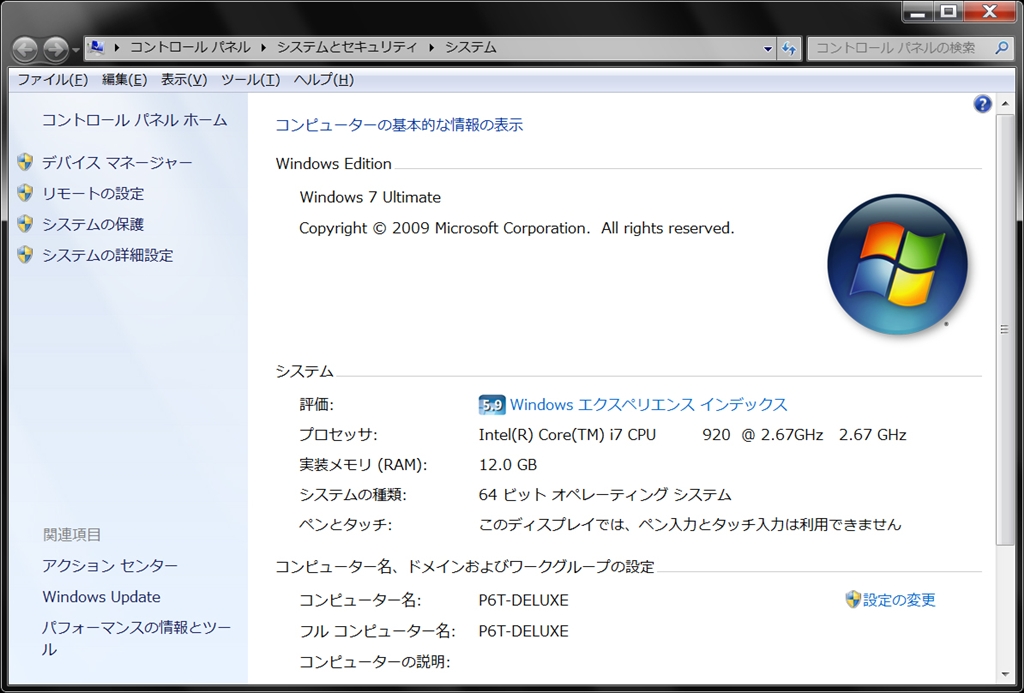Viewport: 1024px width, 693px height.
Task: Open Windows Update link
Action: (101, 596)
